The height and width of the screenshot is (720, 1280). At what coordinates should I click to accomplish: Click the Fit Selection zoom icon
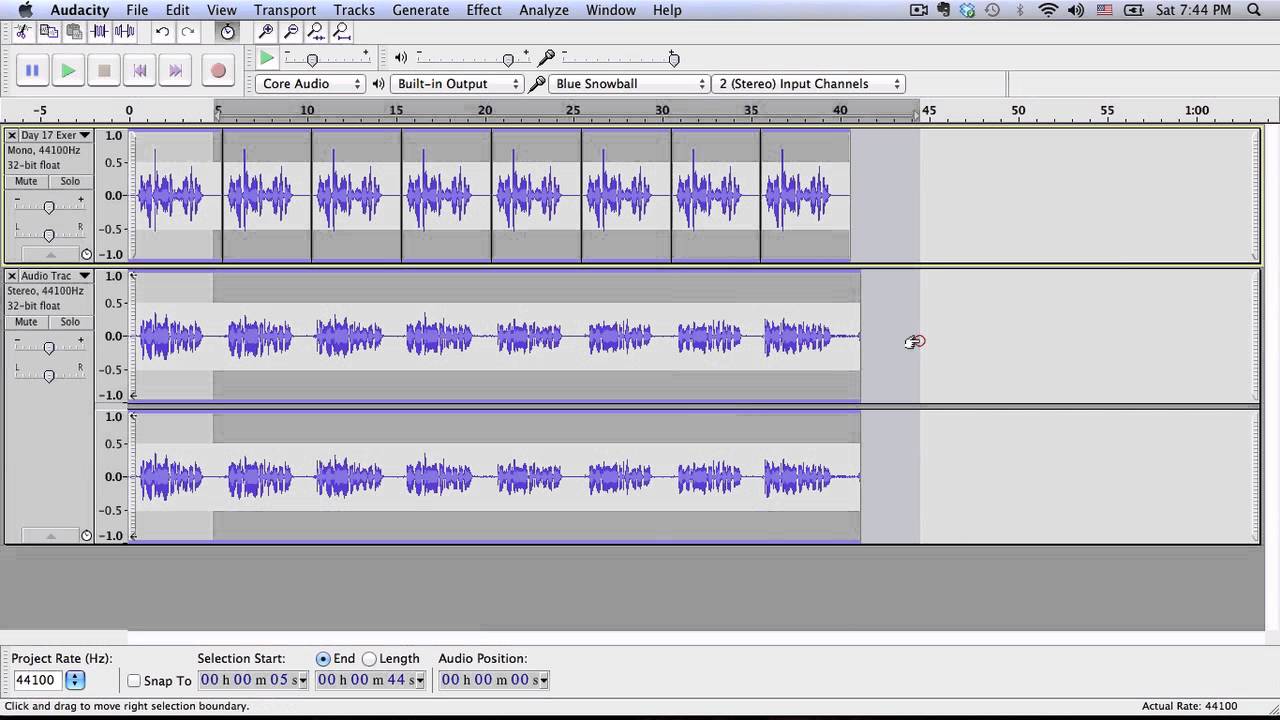click(316, 32)
